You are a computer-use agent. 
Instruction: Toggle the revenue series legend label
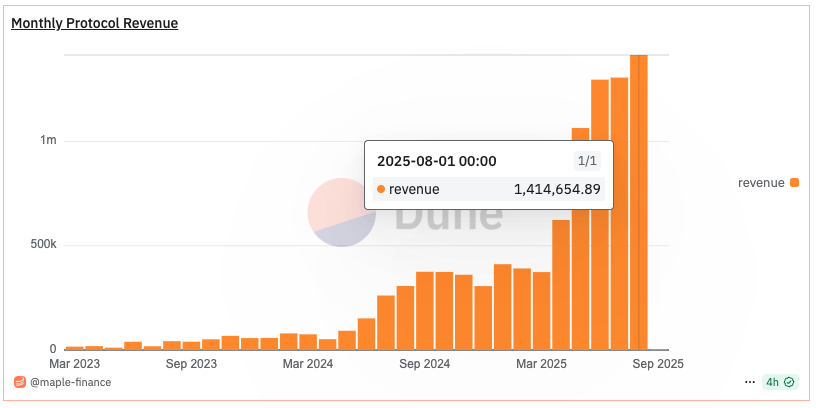[x=761, y=183]
